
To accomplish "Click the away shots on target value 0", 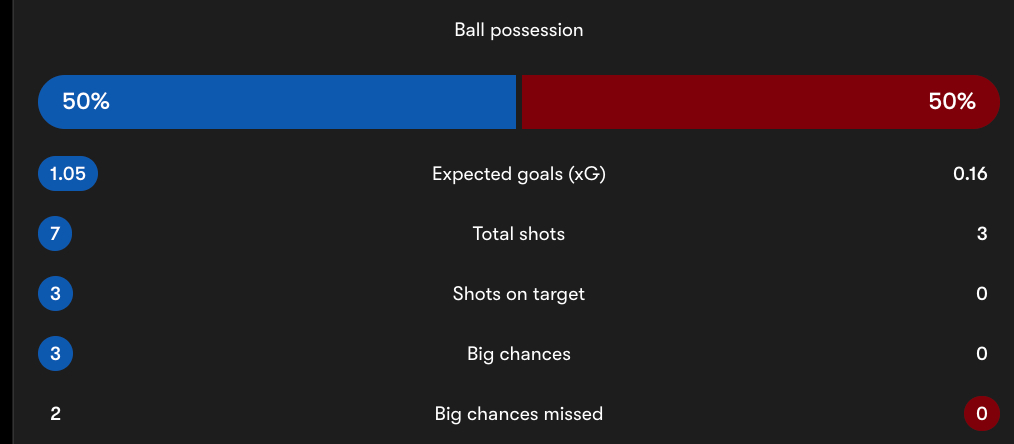I will (981, 294).
